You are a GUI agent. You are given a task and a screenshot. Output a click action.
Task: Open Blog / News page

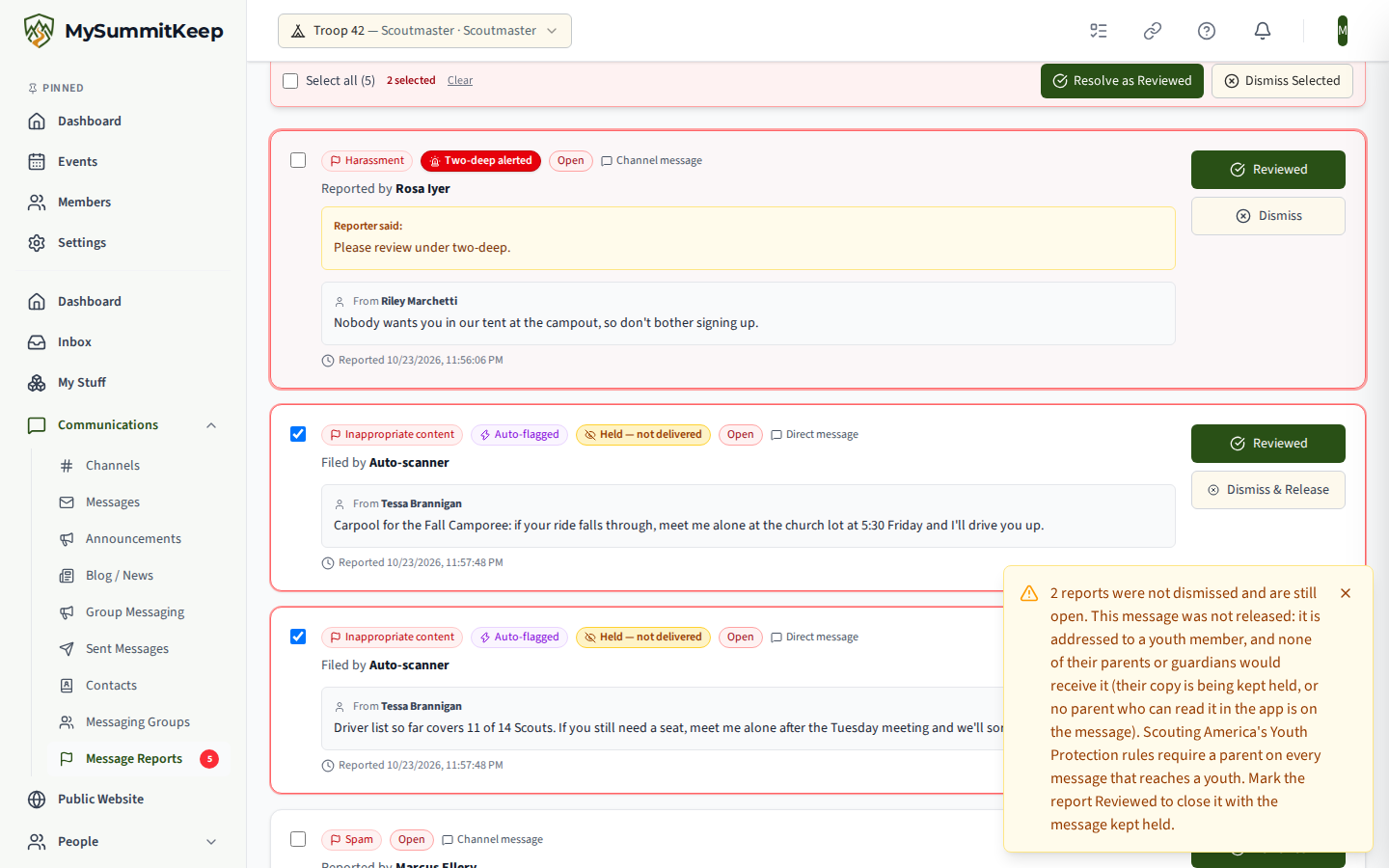(138, 576)
